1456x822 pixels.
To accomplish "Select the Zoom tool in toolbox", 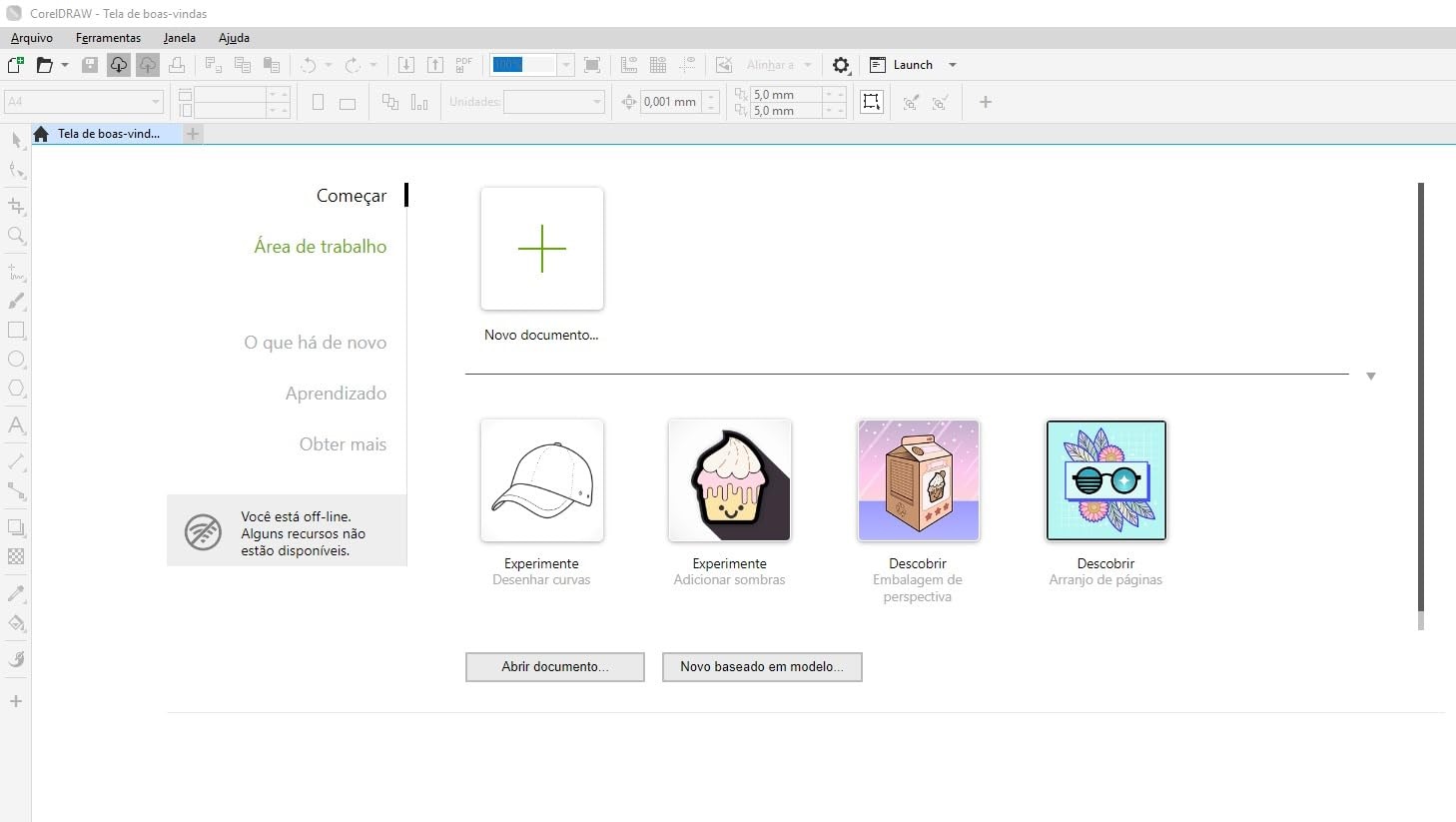I will click(16, 236).
